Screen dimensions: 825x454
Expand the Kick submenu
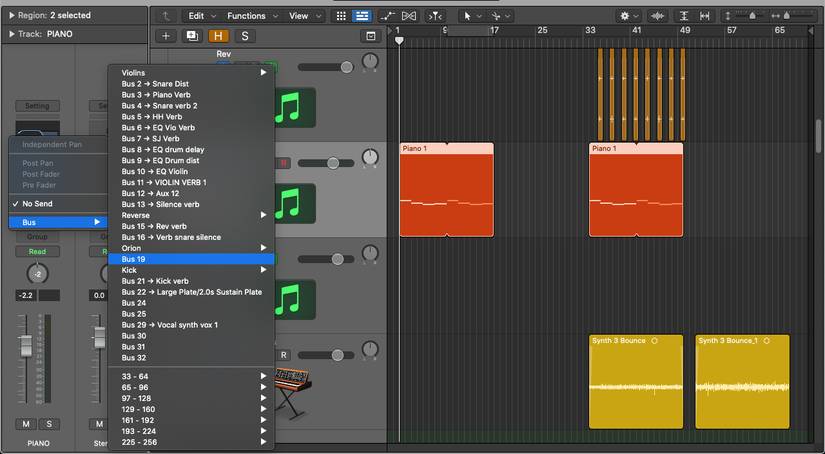click(192, 270)
